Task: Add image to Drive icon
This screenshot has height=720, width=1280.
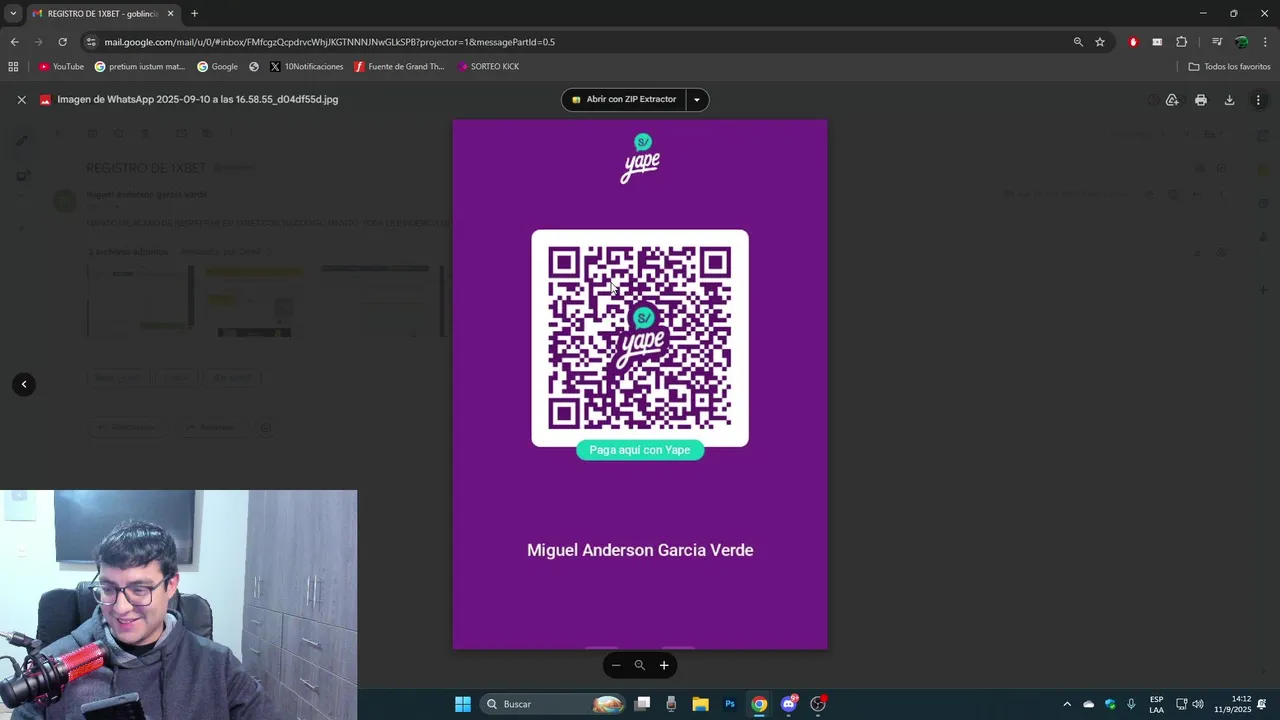Action: [1172, 100]
